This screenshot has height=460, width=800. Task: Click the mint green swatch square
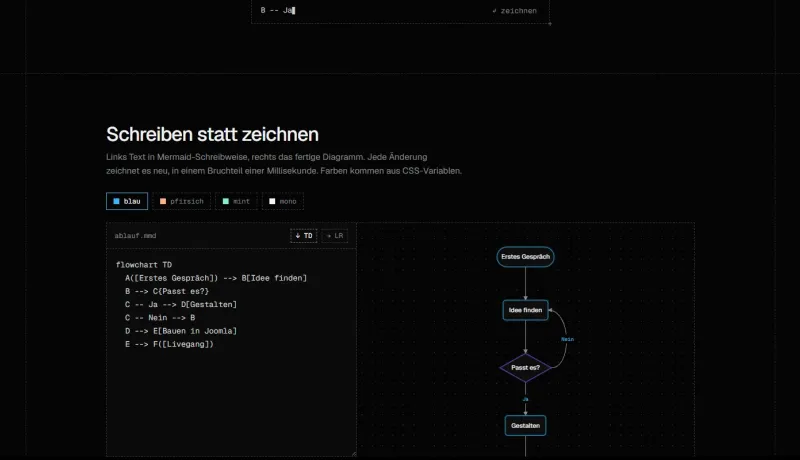tap(226, 201)
